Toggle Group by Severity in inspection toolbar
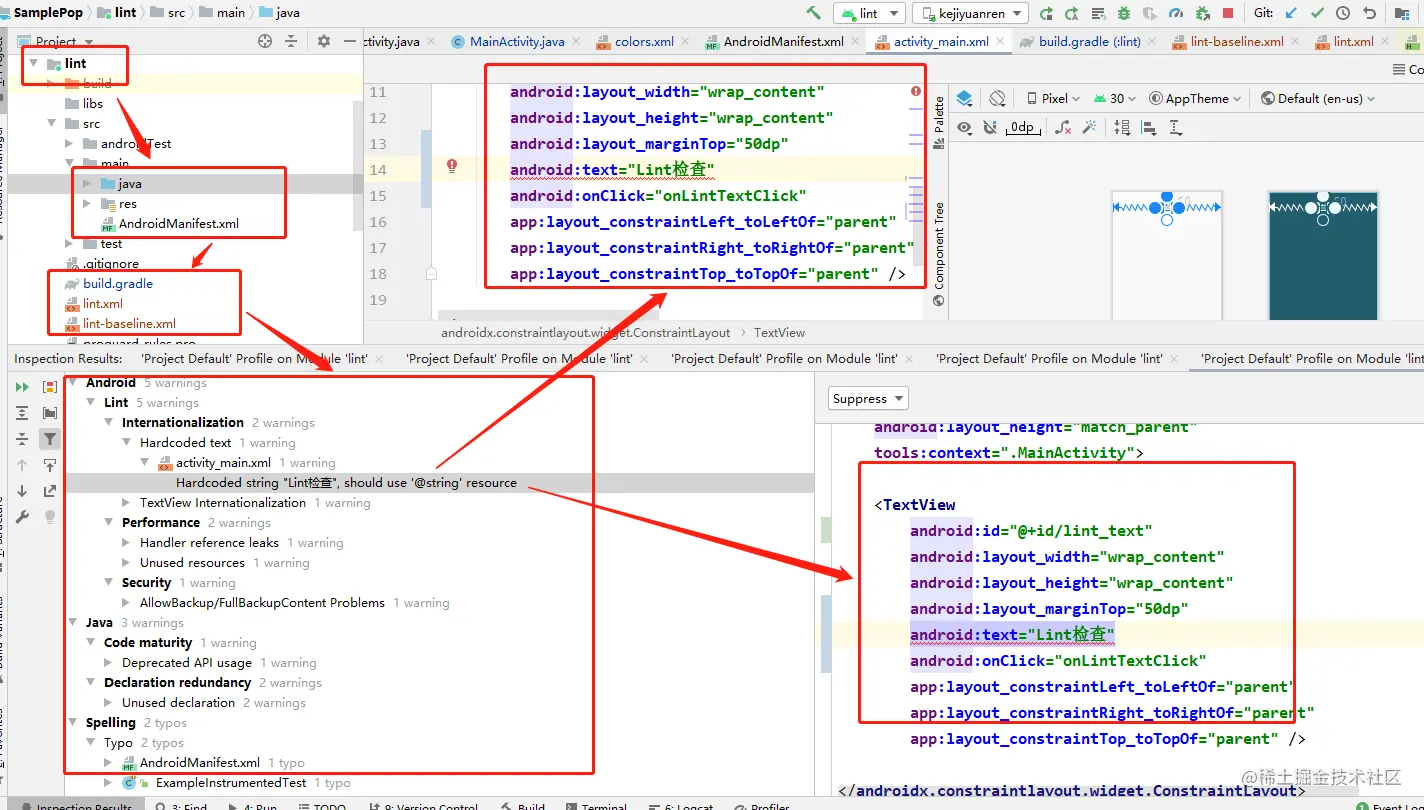Screen dimensions: 1424x810 [x=50, y=387]
